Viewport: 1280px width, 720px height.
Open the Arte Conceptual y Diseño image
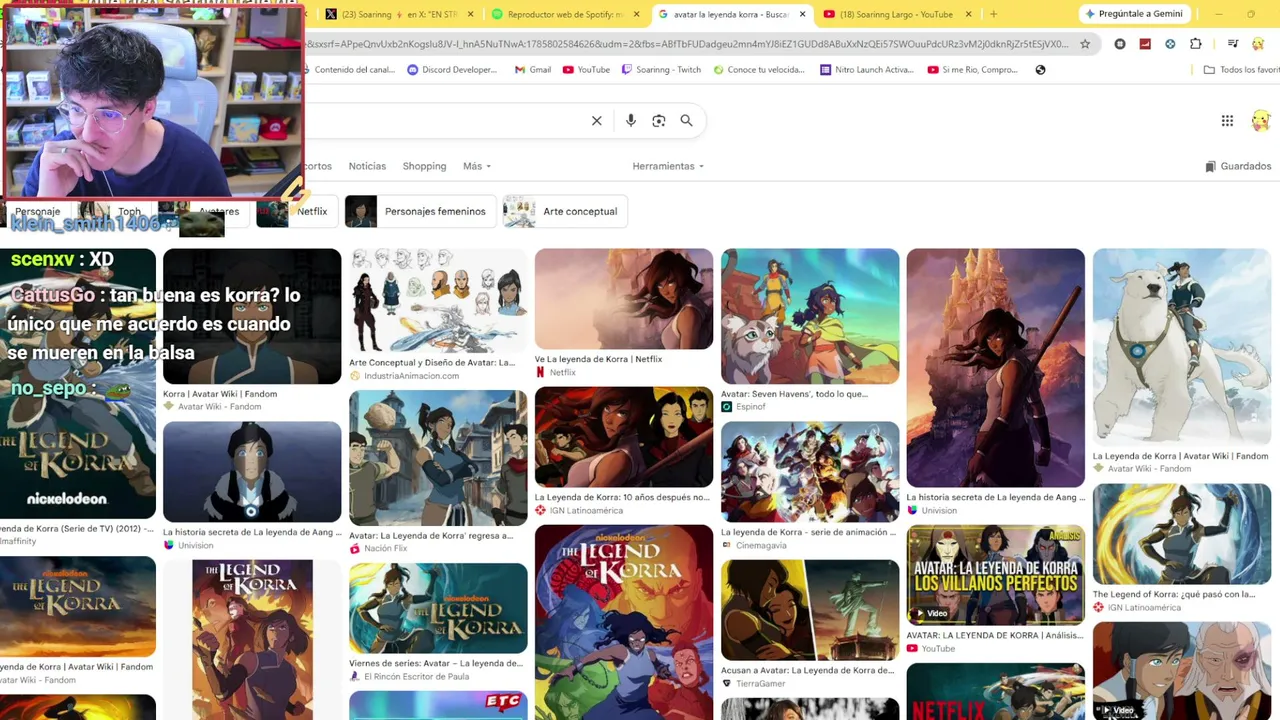pyautogui.click(x=438, y=301)
